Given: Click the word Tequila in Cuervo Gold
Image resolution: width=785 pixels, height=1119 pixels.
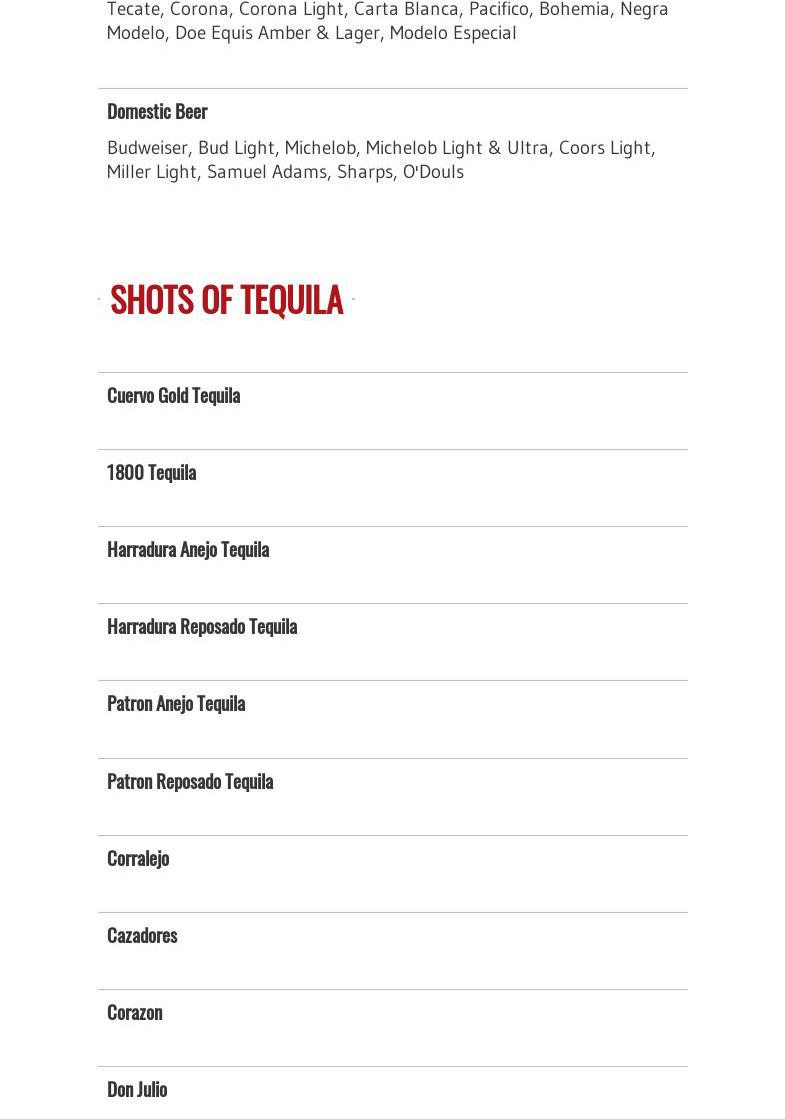Looking at the screenshot, I should click(x=216, y=395).
